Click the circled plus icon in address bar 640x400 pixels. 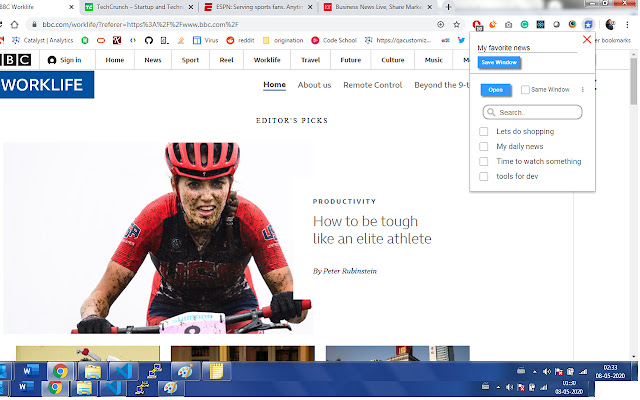click(x=440, y=24)
